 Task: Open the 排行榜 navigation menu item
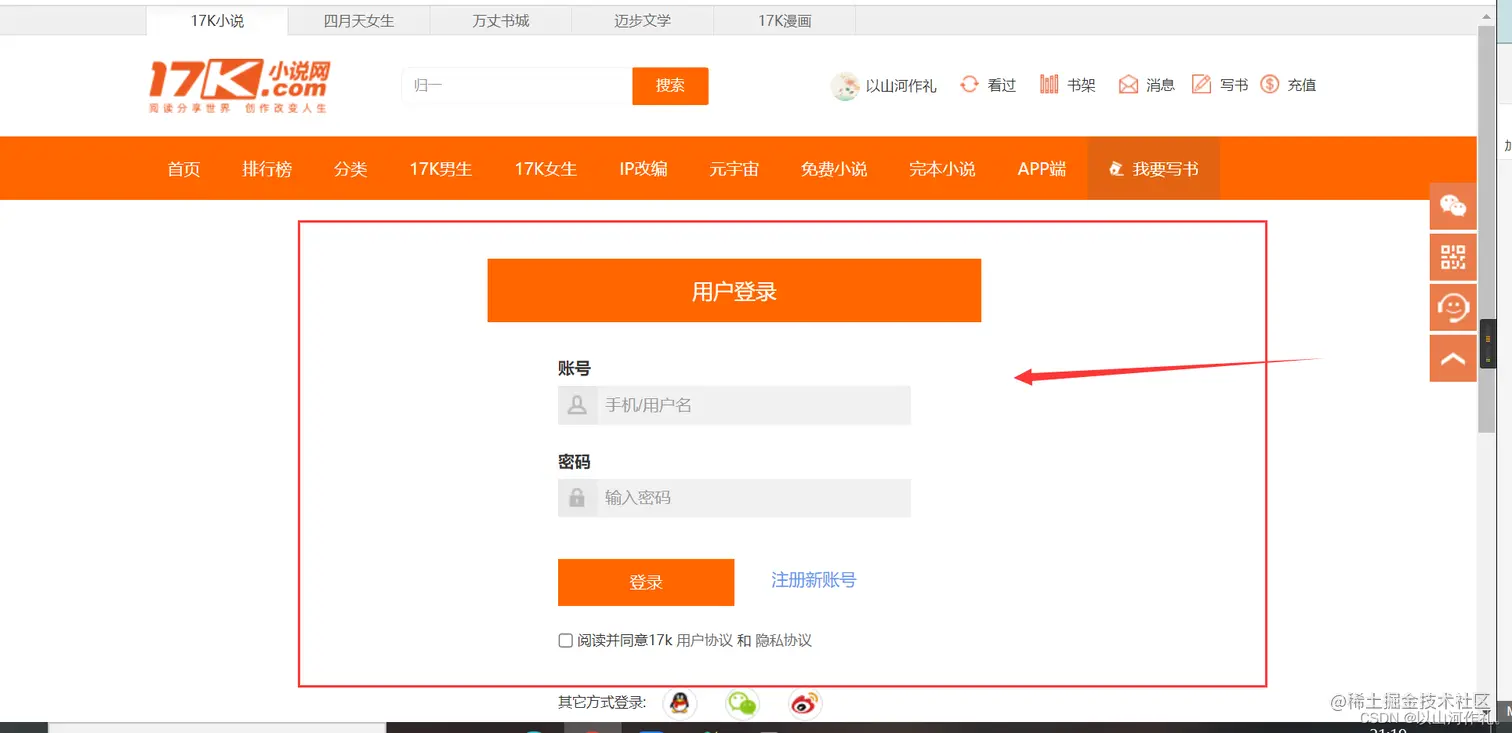(x=267, y=168)
